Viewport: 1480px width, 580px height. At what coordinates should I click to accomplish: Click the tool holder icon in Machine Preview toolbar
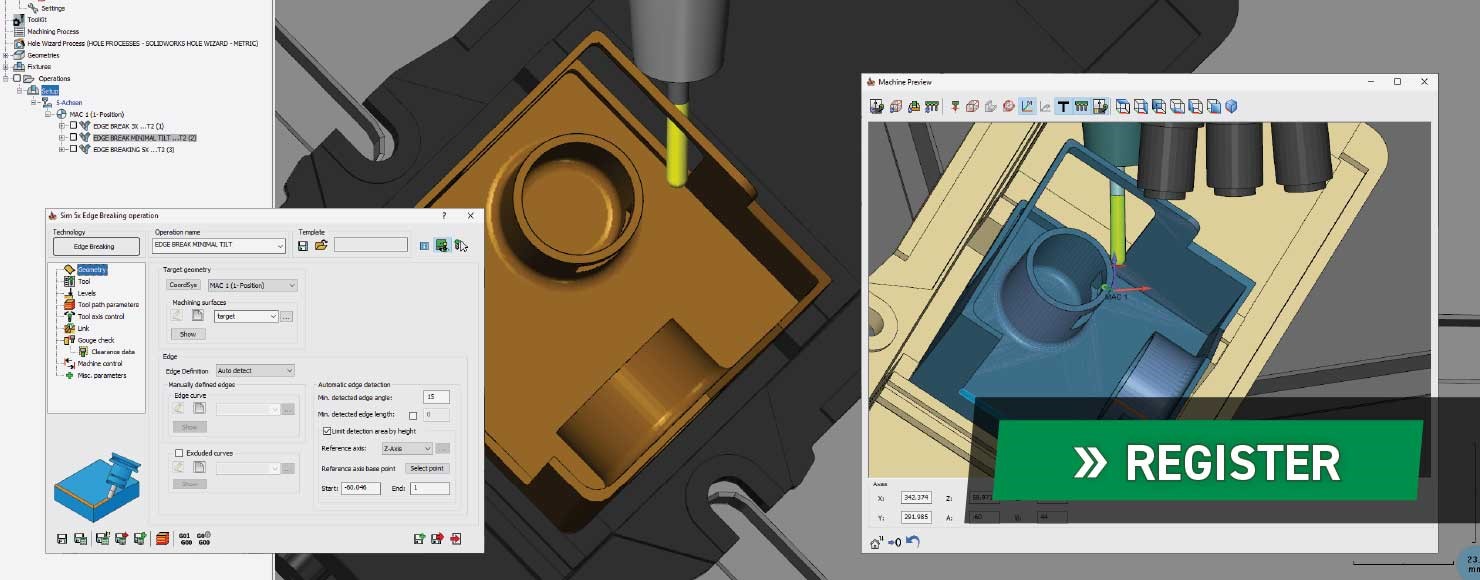point(1082,105)
